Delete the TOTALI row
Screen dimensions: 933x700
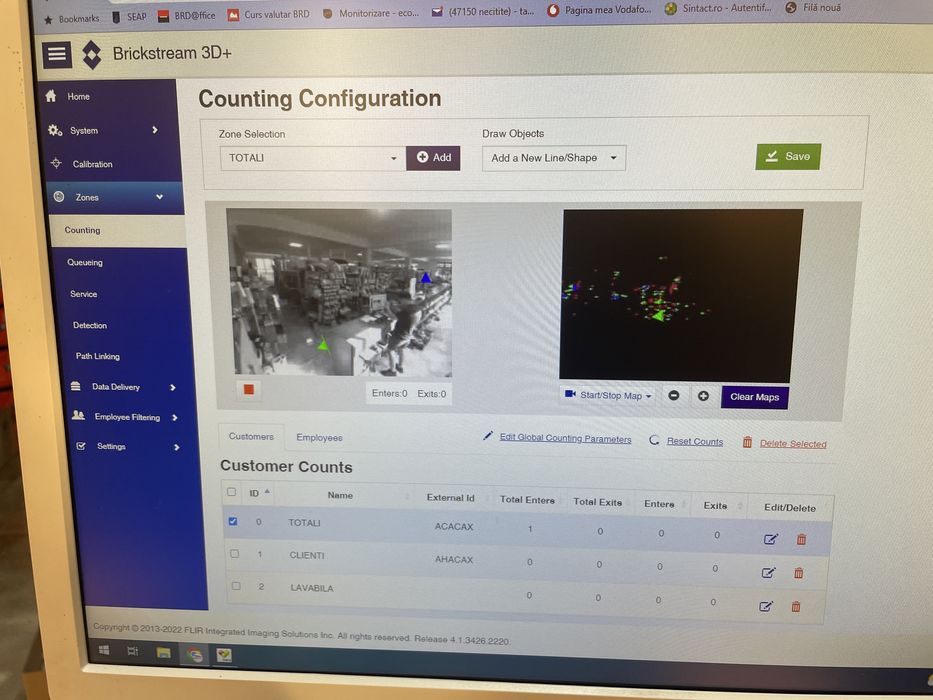[801, 539]
